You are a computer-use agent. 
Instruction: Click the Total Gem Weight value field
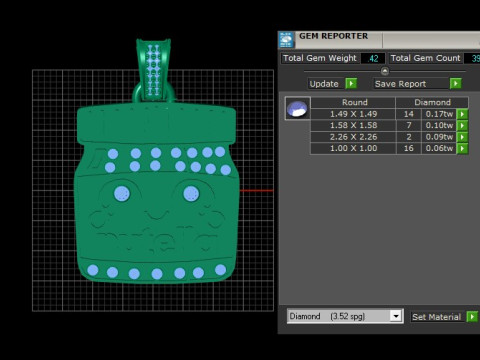tap(373, 58)
